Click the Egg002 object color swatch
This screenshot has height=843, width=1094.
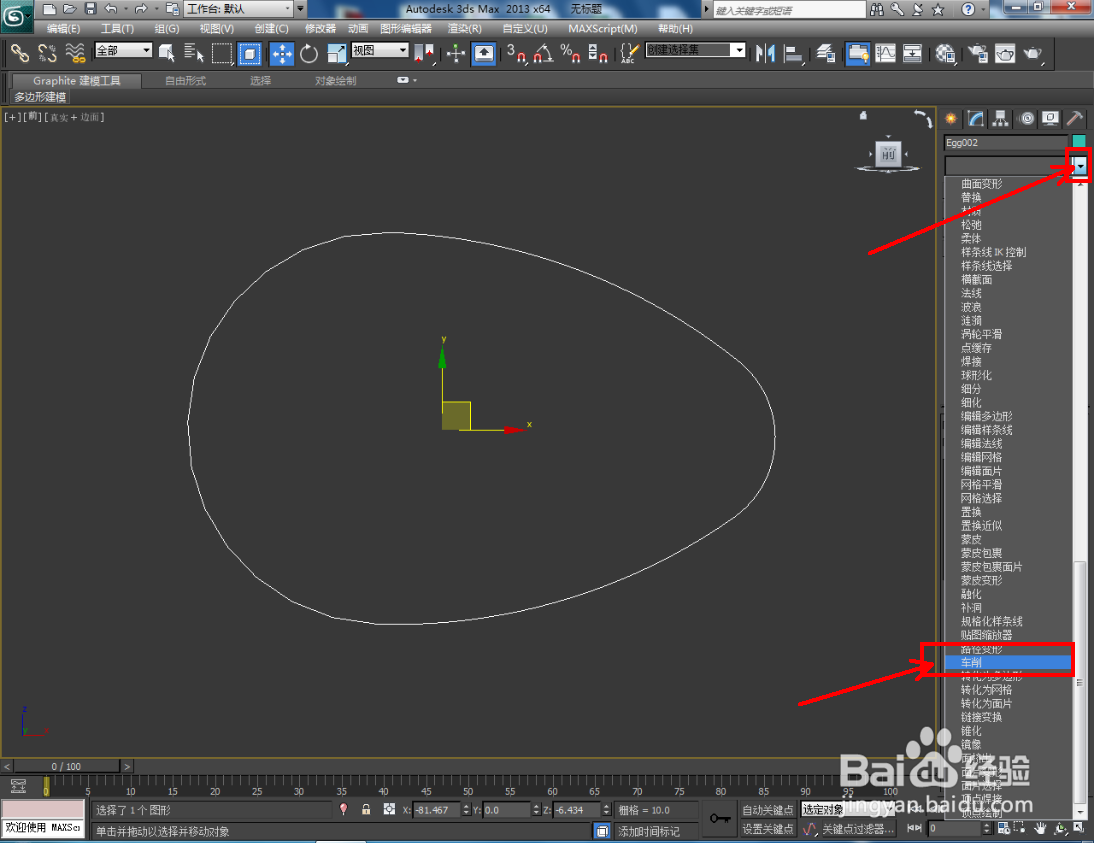coord(1079,142)
